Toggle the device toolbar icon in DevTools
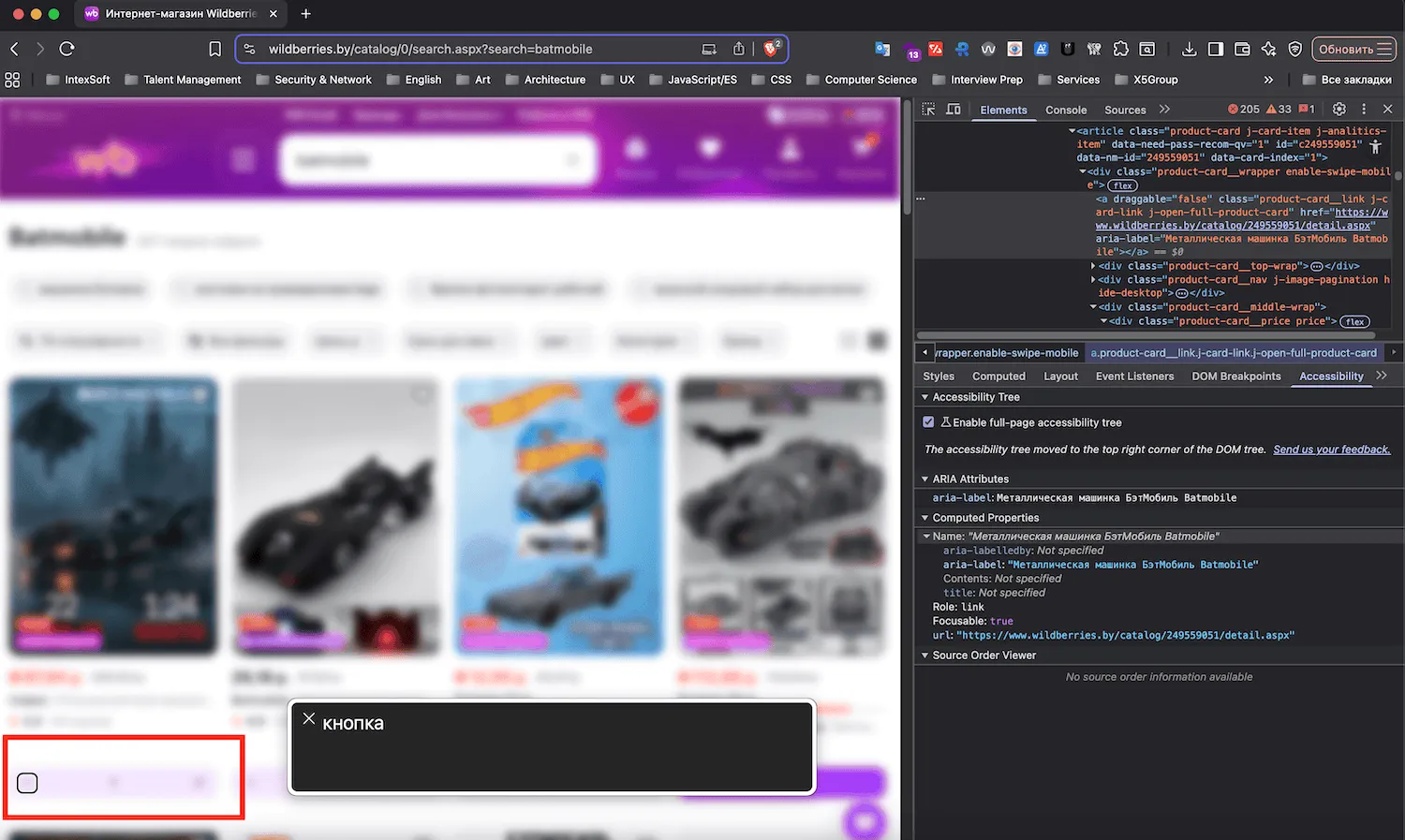Image resolution: width=1405 pixels, height=840 pixels. click(954, 110)
